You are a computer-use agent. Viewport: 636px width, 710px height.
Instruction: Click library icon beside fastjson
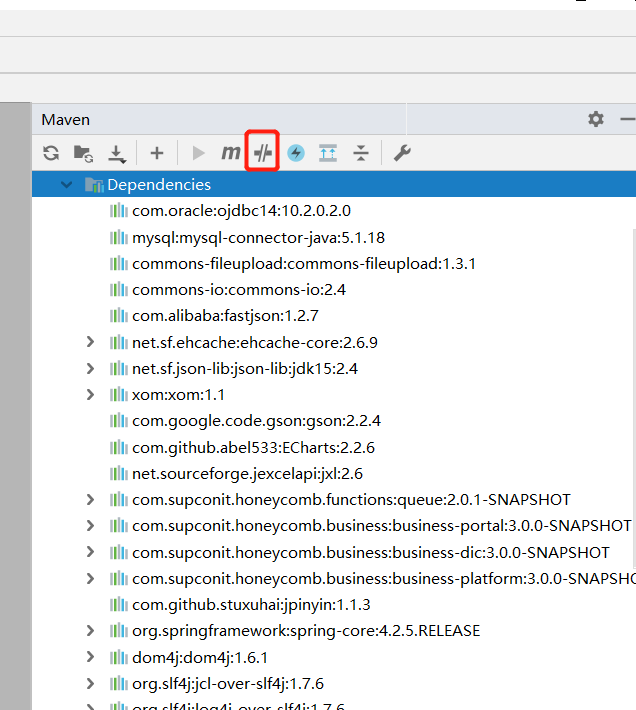click(119, 316)
